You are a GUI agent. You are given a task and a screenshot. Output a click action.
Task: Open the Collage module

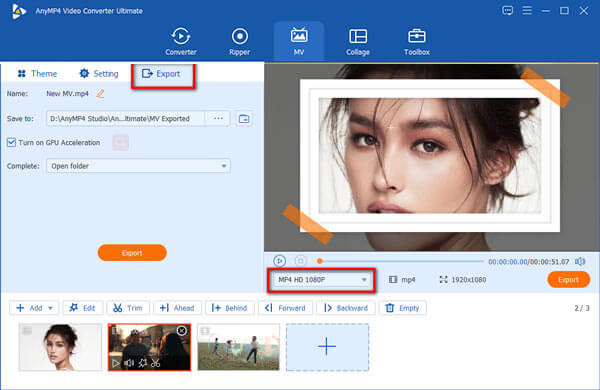coord(358,41)
